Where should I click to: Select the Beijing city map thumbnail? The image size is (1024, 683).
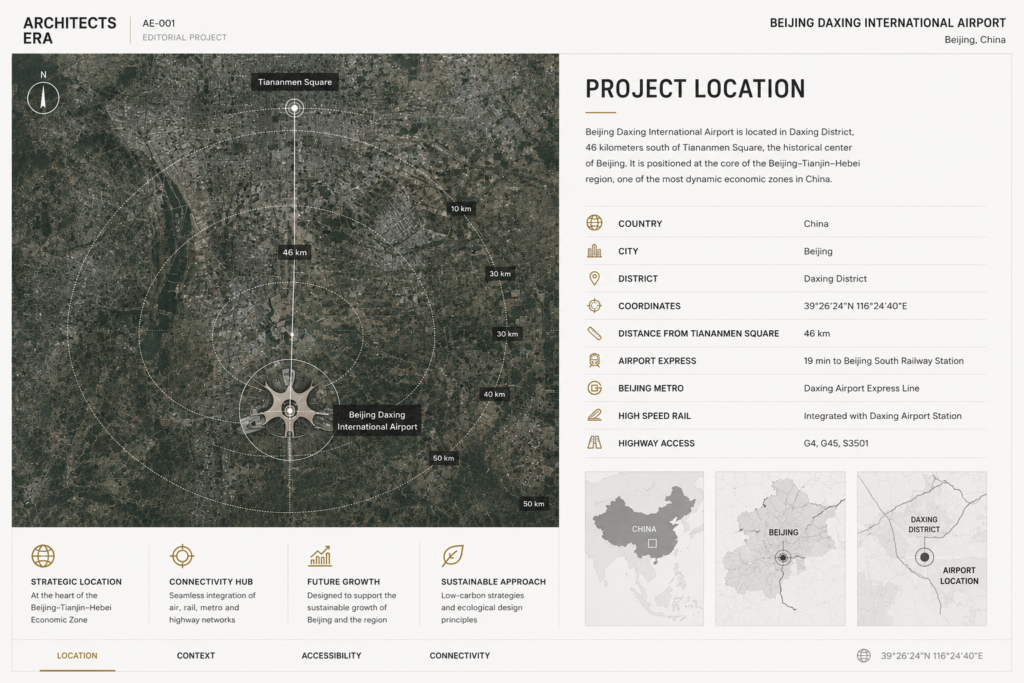point(780,548)
